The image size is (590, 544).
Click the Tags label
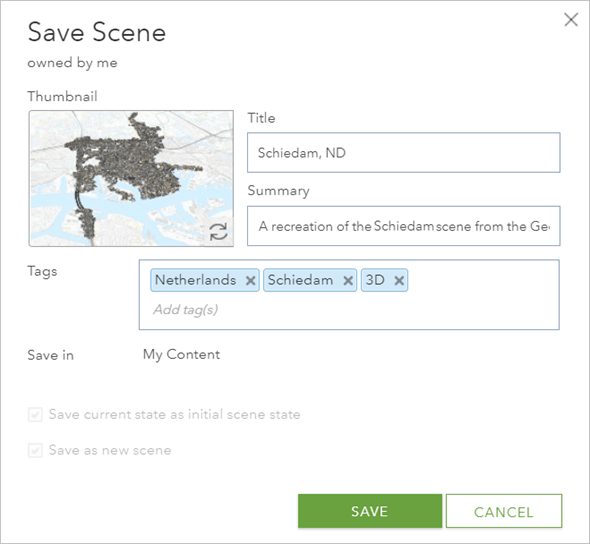[x=42, y=271]
